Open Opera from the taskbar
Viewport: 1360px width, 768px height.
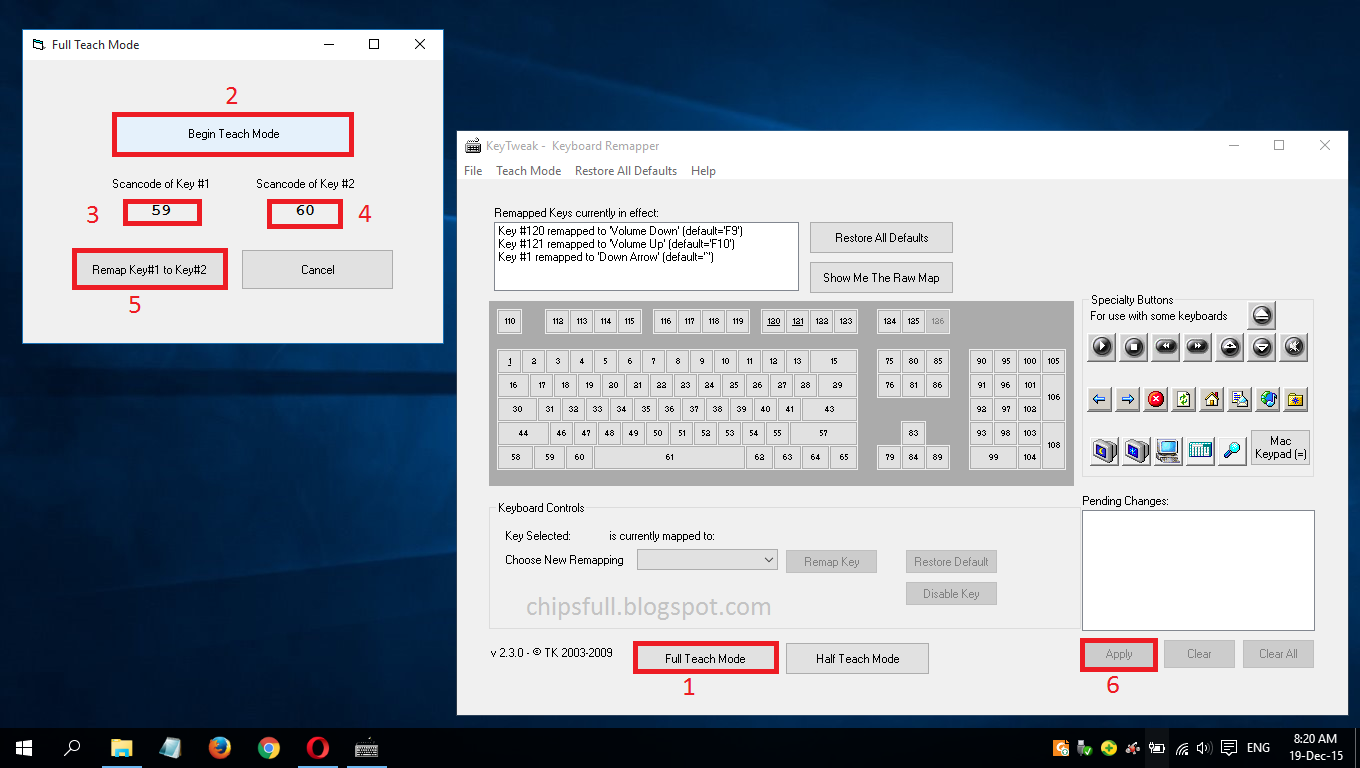(317, 747)
